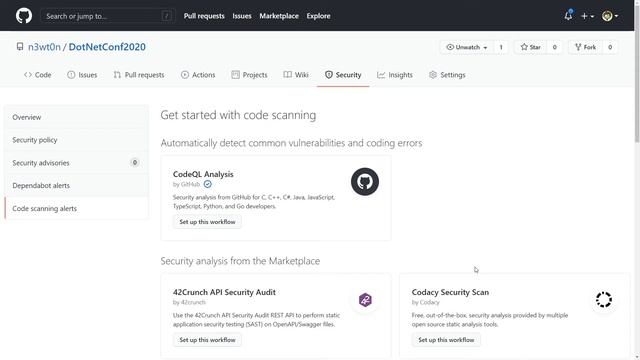Switch to the Code tab
Screen dimensions: 640x360
pyautogui.click(x=38, y=75)
